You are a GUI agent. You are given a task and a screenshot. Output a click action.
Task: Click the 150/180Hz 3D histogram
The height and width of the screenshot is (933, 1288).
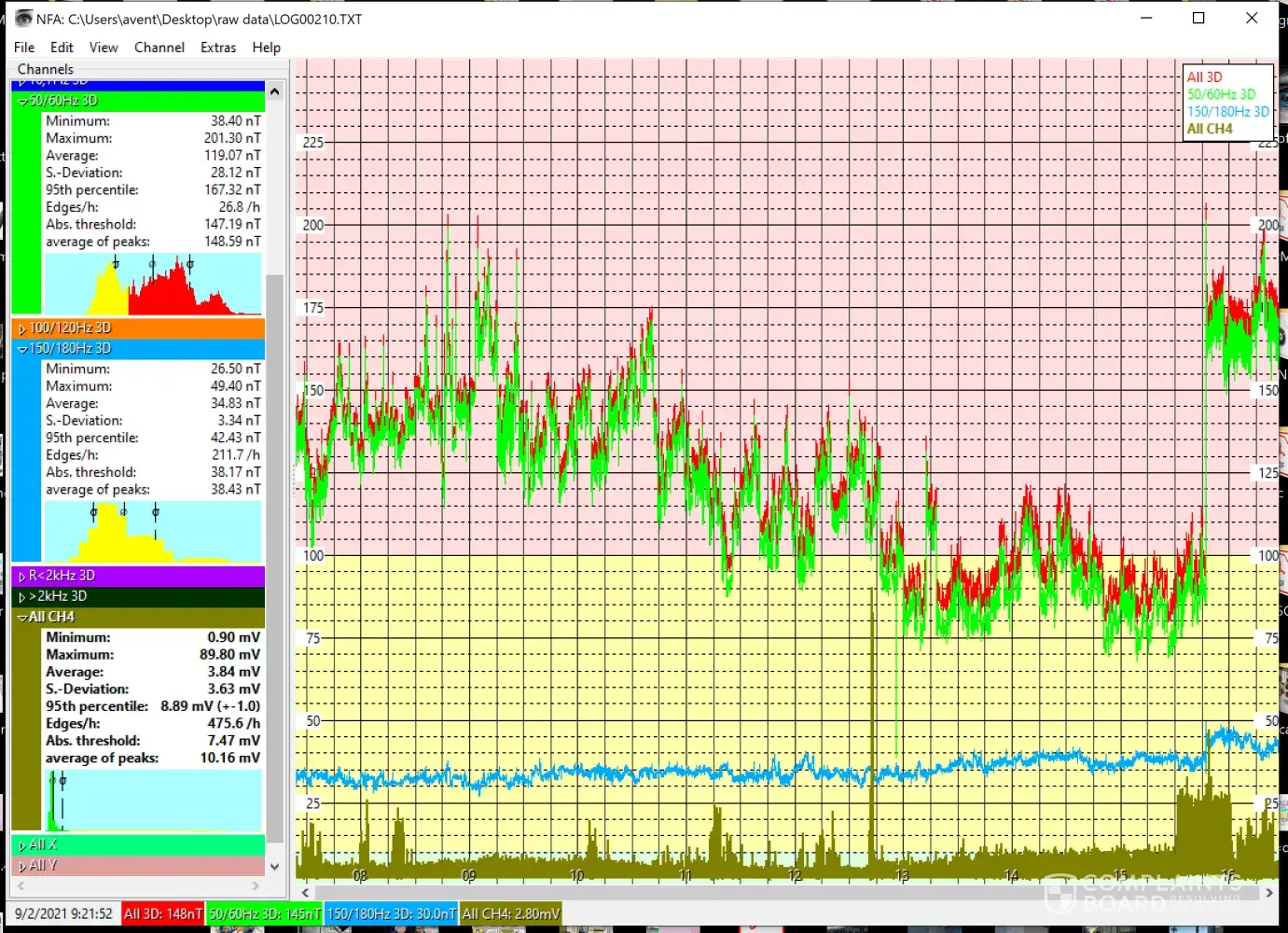click(x=153, y=532)
